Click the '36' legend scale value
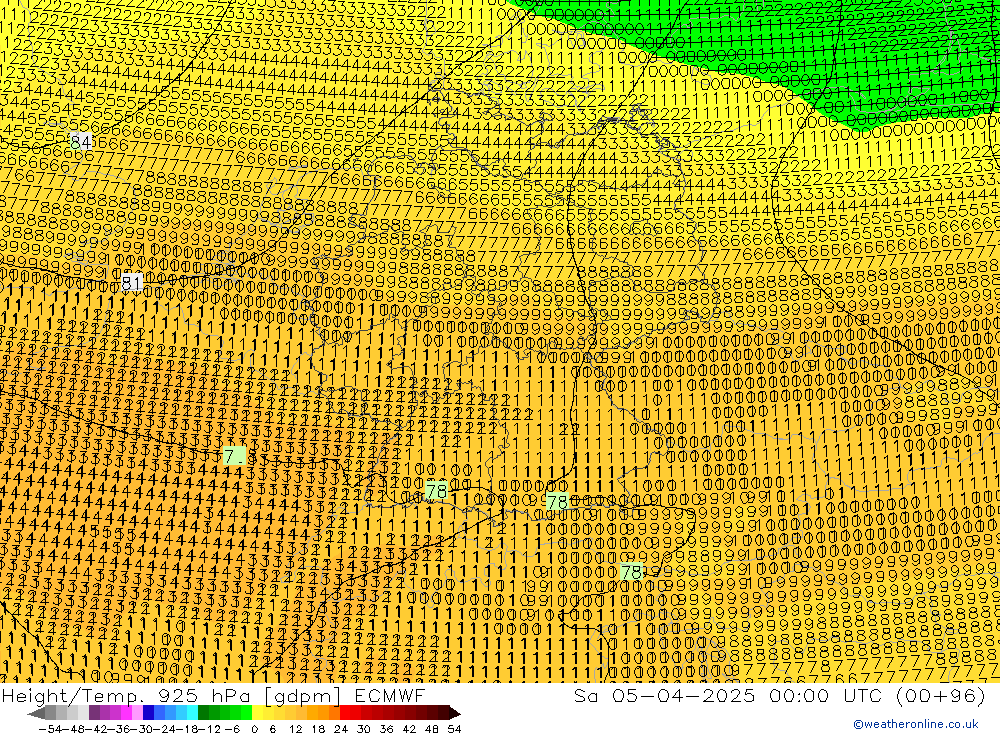1000x733 pixels. click(x=386, y=729)
